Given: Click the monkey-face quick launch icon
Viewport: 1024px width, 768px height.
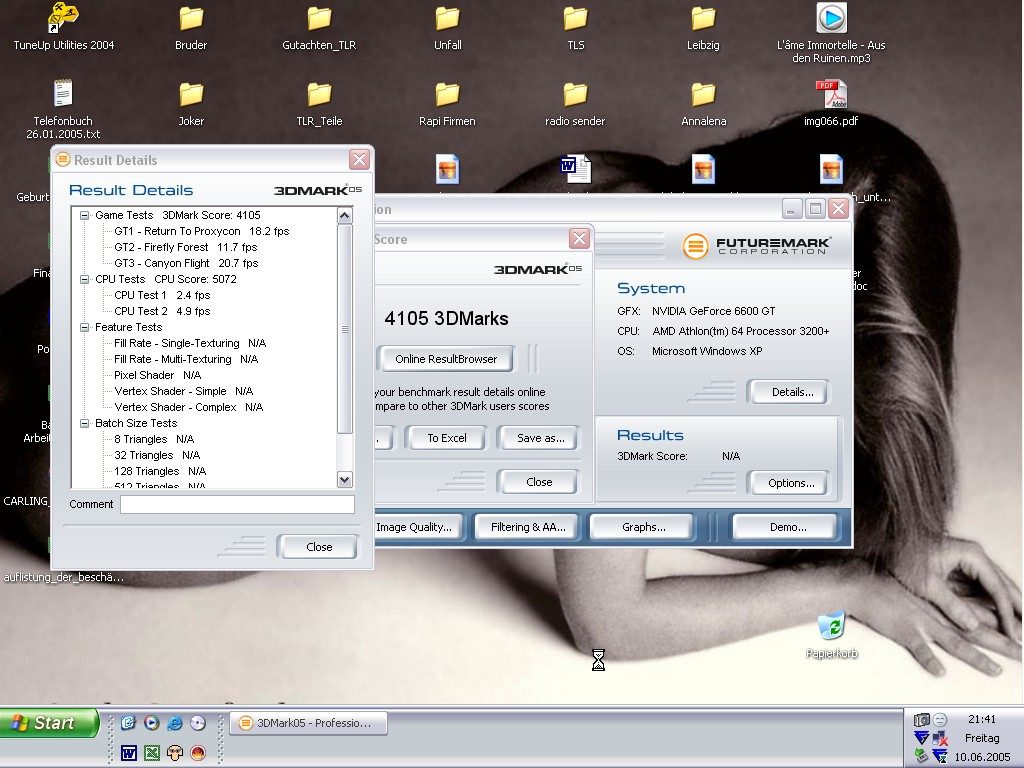Looking at the screenshot, I should click(174, 753).
